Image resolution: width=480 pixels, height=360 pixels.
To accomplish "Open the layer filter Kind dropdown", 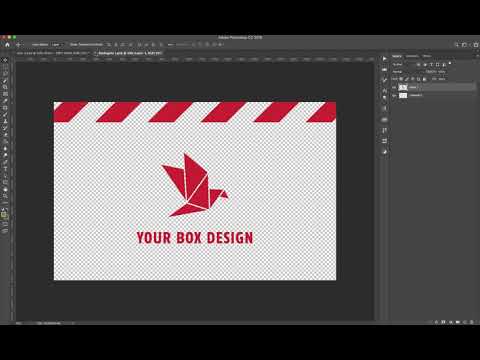I will pos(402,65).
